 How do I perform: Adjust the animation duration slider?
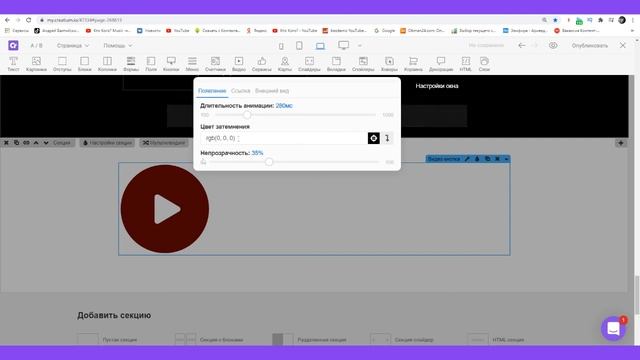[x=247, y=115]
